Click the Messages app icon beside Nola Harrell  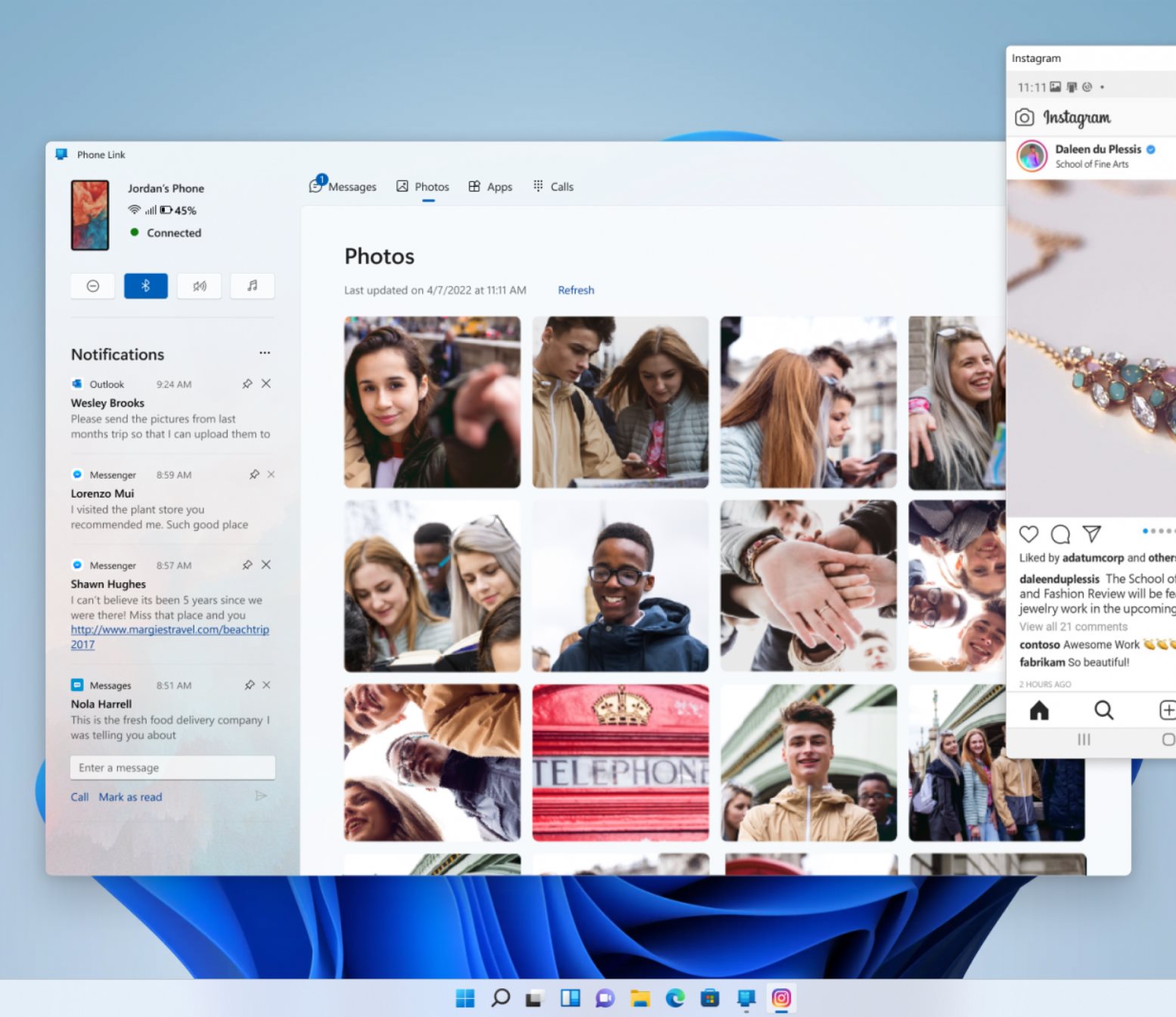click(76, 685)
